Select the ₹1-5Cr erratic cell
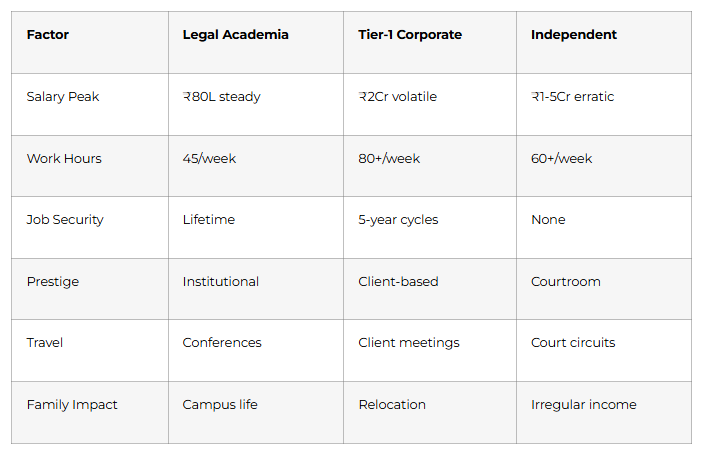This screenshot has height=452, width=702. point(572,97)
